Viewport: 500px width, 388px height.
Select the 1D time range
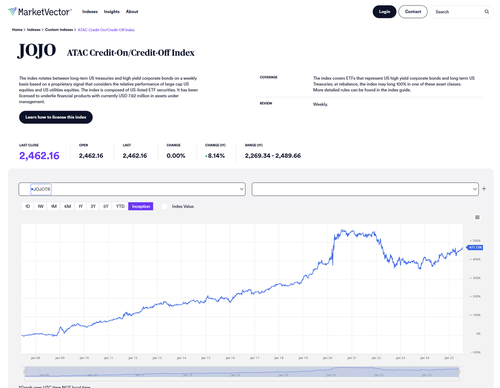pyautogui.click(x=28, y=206)
